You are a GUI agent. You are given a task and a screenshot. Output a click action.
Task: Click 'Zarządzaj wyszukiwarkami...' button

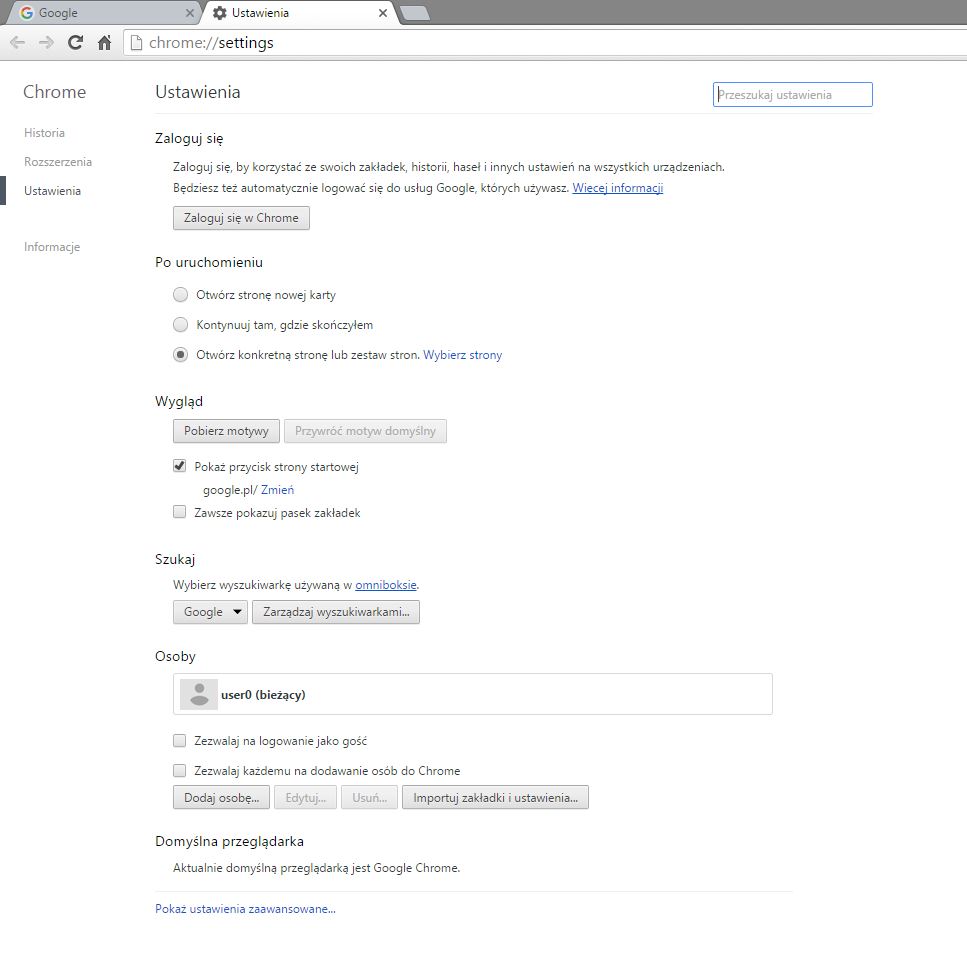point(335,612)
